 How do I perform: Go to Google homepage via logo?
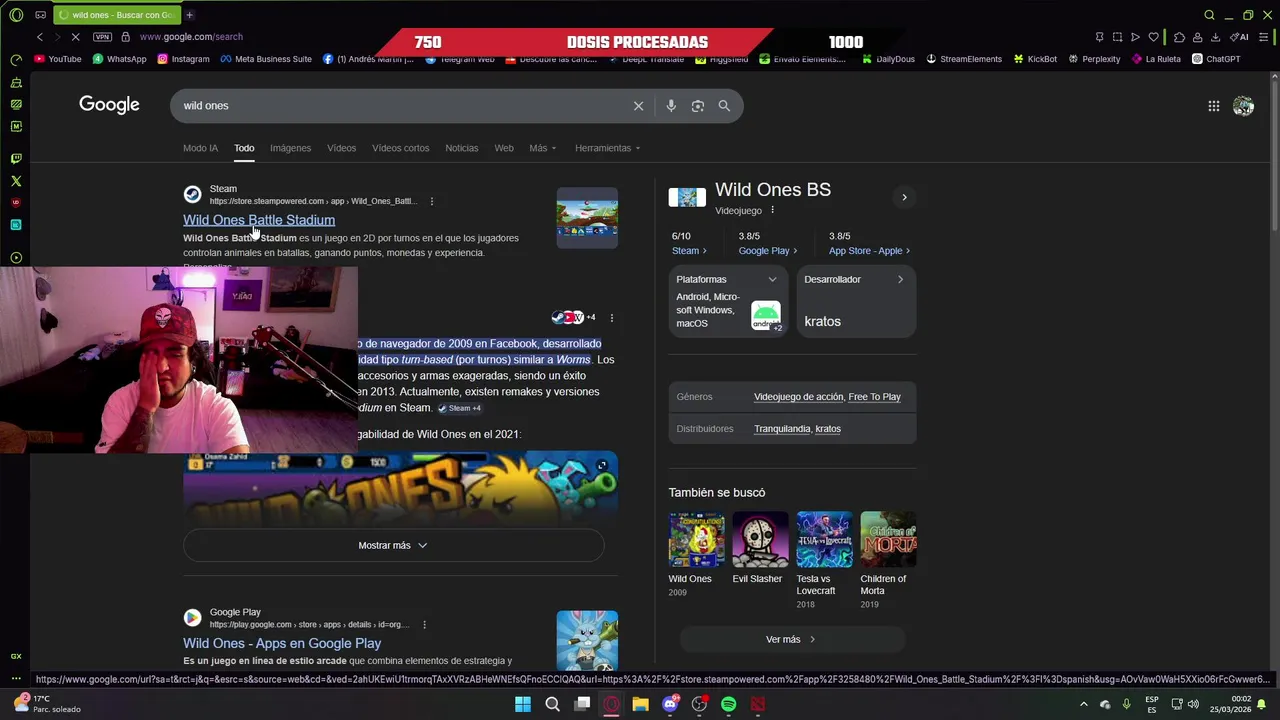(109, 105)
